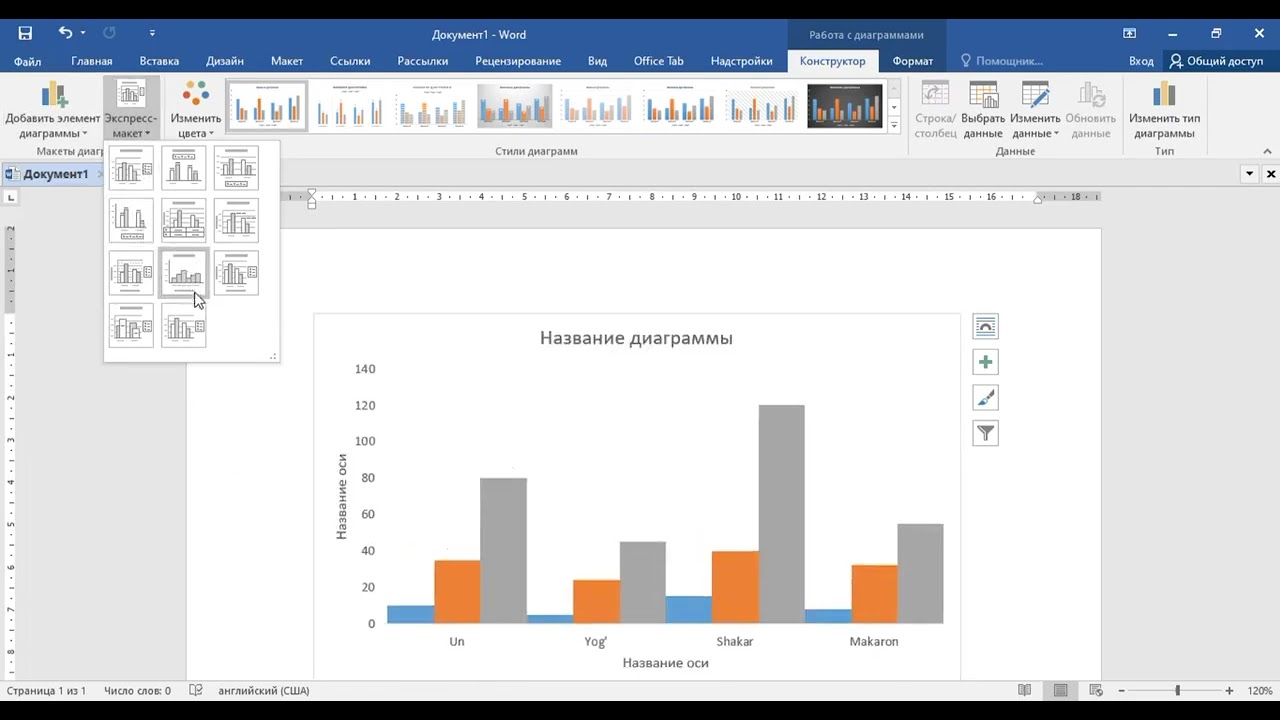Choose the last layout in third row
The width and height of the screenshot is (1280, 720).
tap(236, 272)
